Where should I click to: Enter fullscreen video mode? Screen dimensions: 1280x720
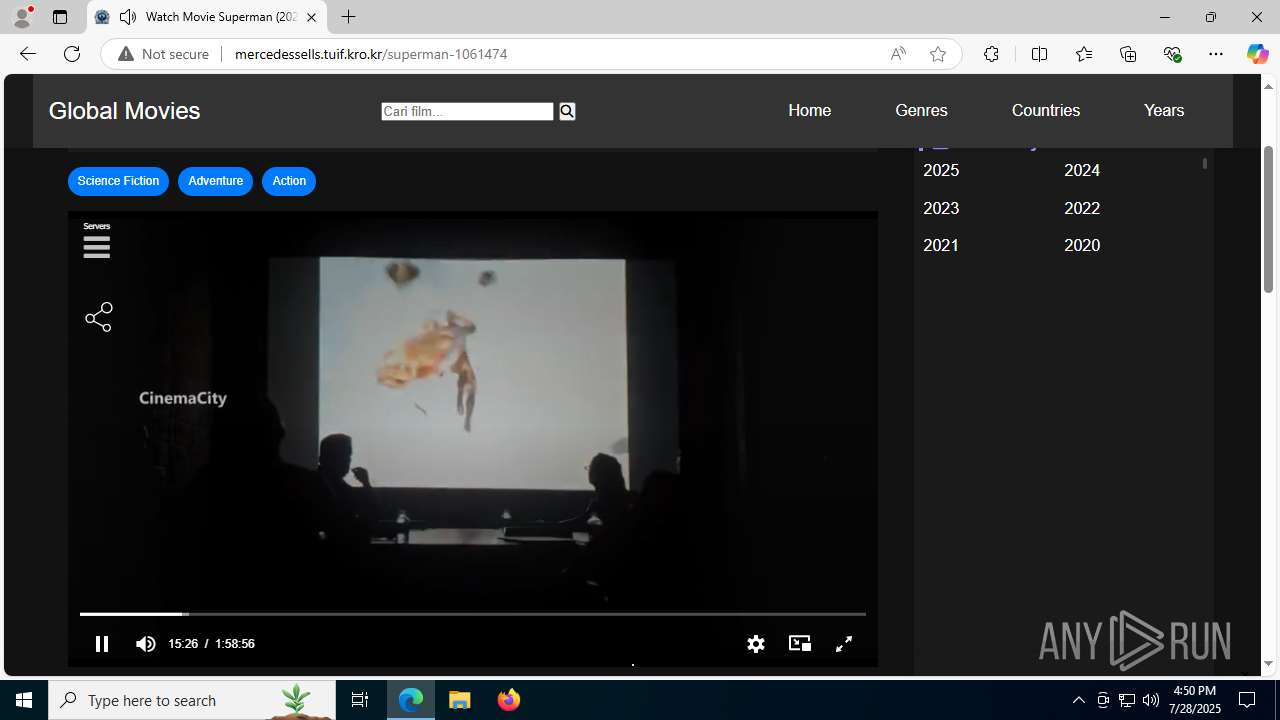tap(844, 644)
